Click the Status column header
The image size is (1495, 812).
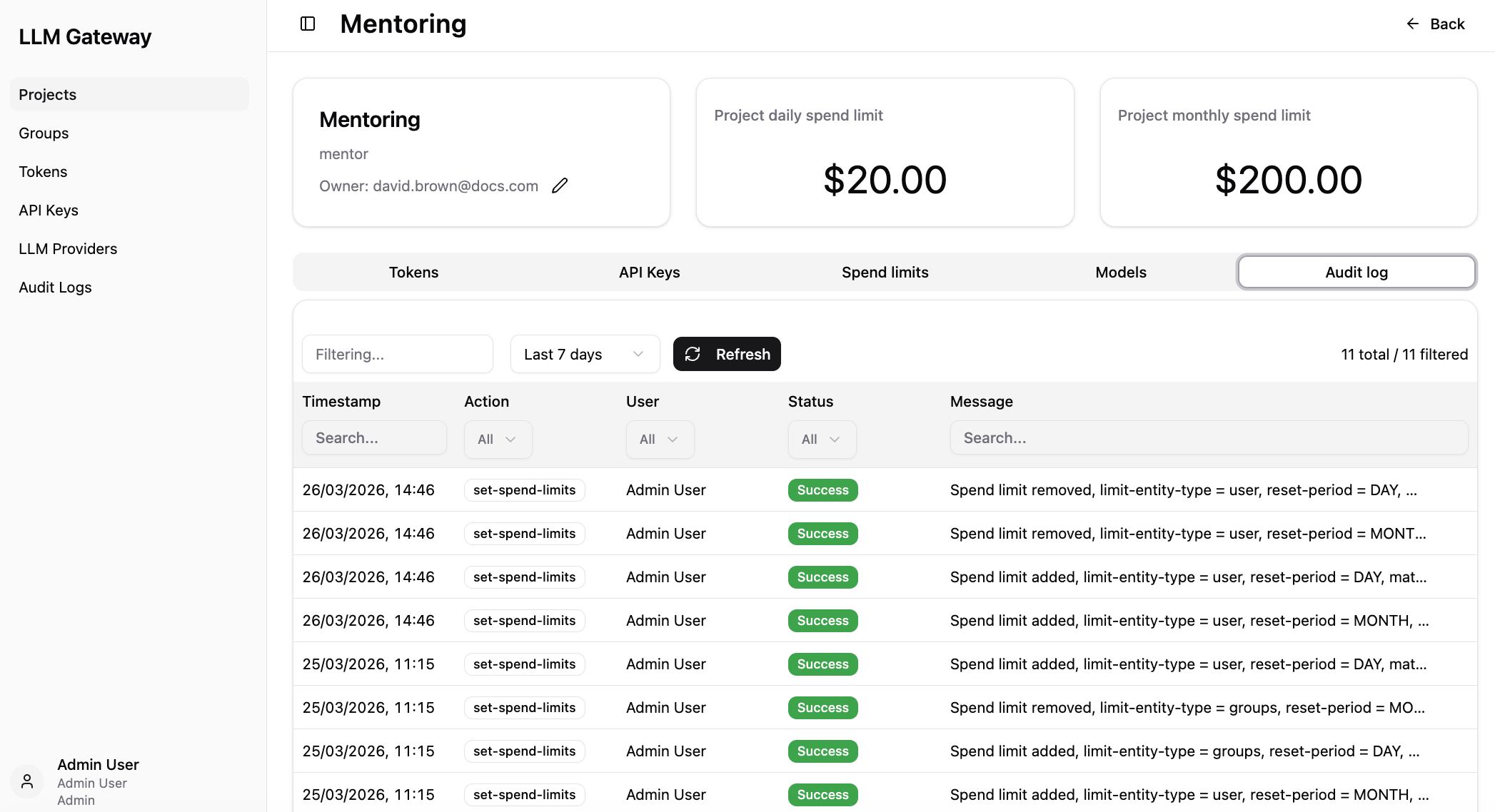coord(810,401)
